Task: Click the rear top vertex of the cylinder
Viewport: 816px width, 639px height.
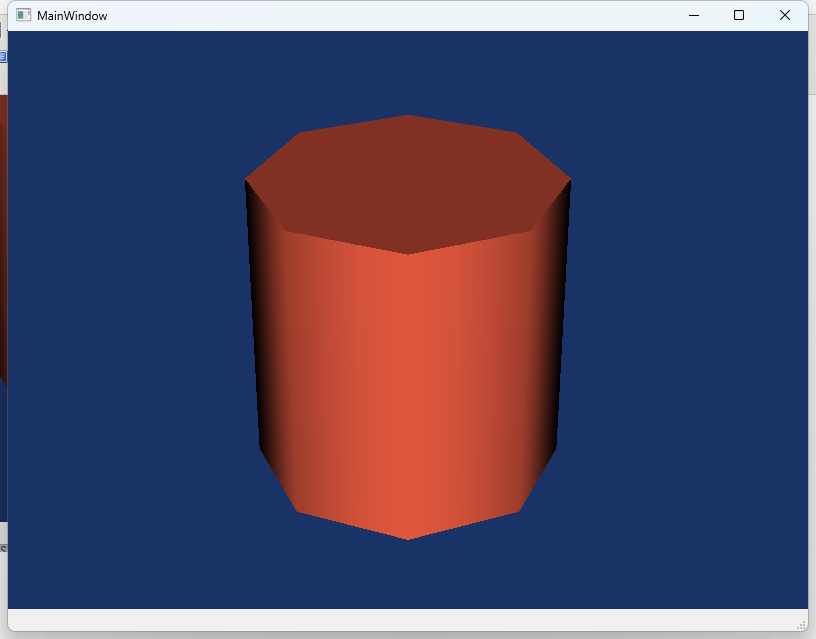Action: pyautogui.click(x=408, y=116)
